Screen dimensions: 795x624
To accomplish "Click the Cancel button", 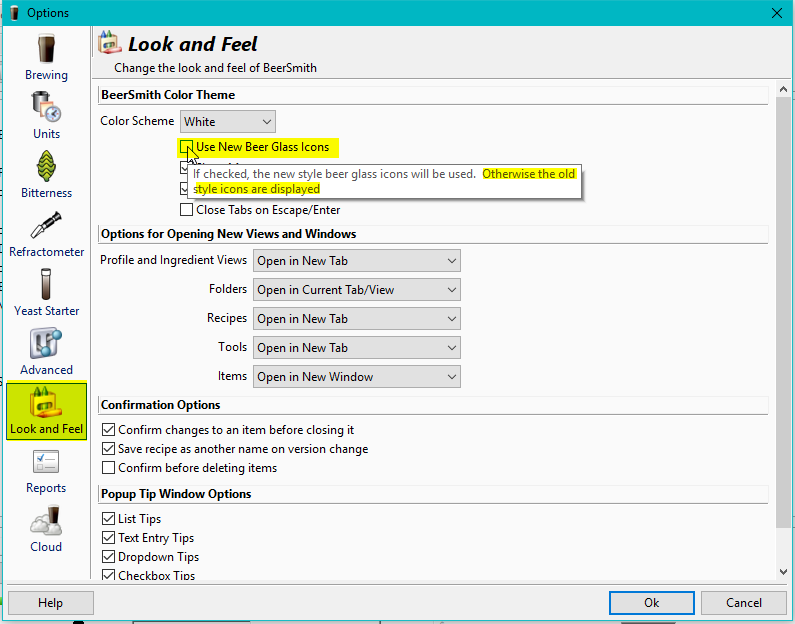I will click(744, 603).
